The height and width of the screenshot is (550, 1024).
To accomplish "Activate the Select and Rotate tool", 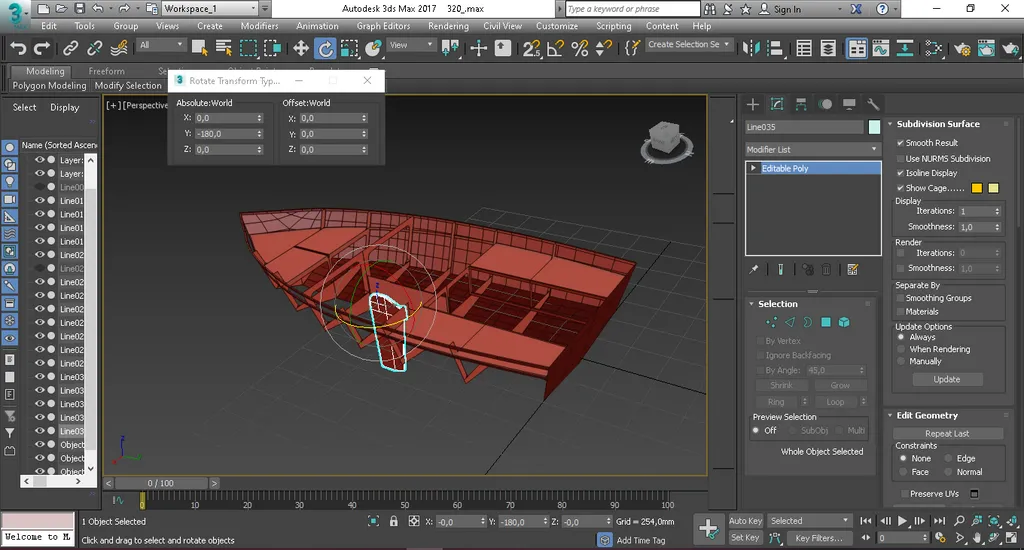I will 325,47.
